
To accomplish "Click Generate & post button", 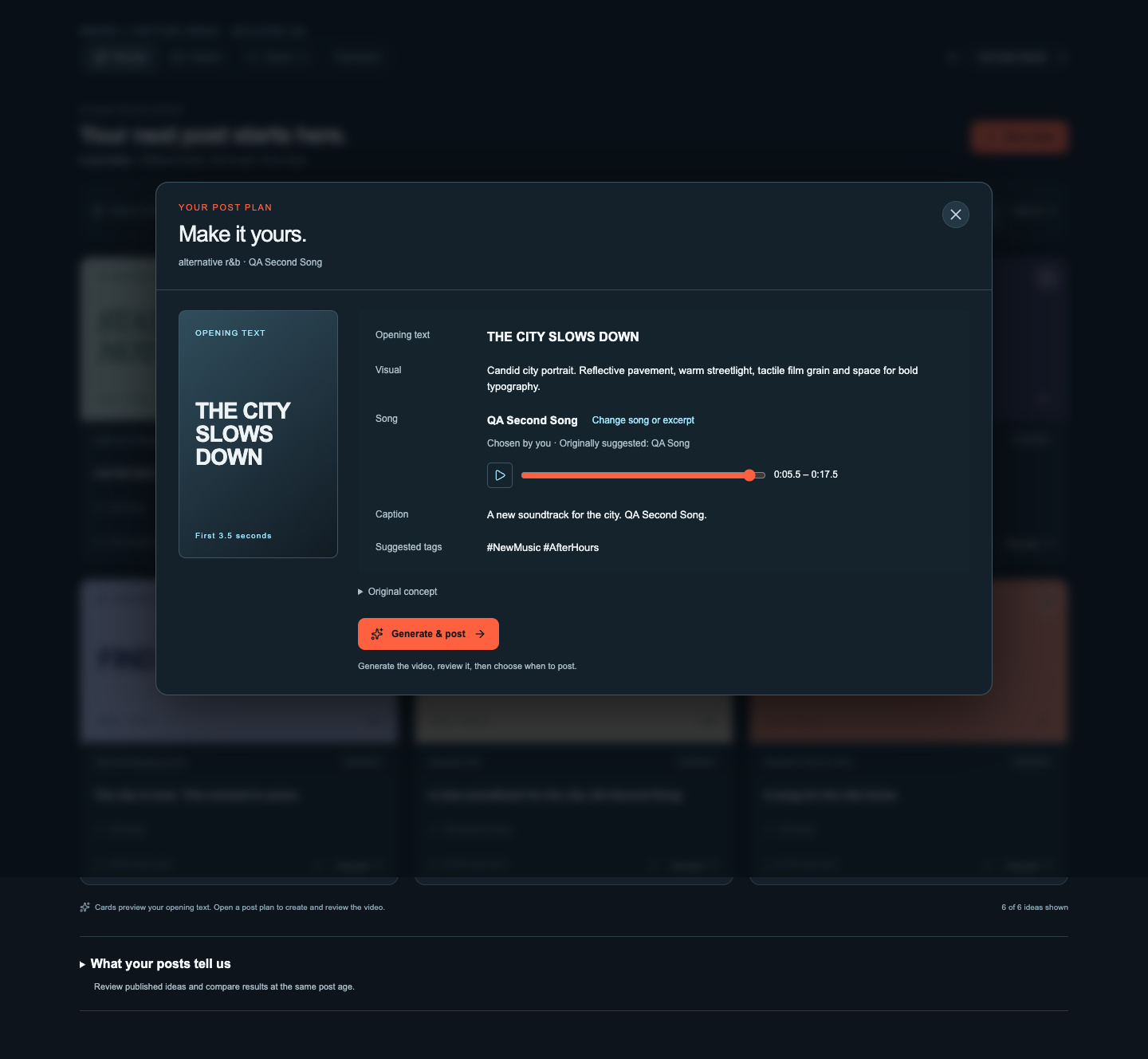I will pos(428,634).
